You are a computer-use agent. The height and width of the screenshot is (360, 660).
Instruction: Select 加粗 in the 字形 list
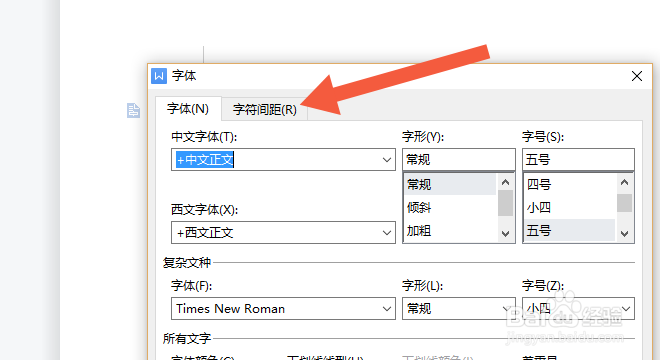450,230
